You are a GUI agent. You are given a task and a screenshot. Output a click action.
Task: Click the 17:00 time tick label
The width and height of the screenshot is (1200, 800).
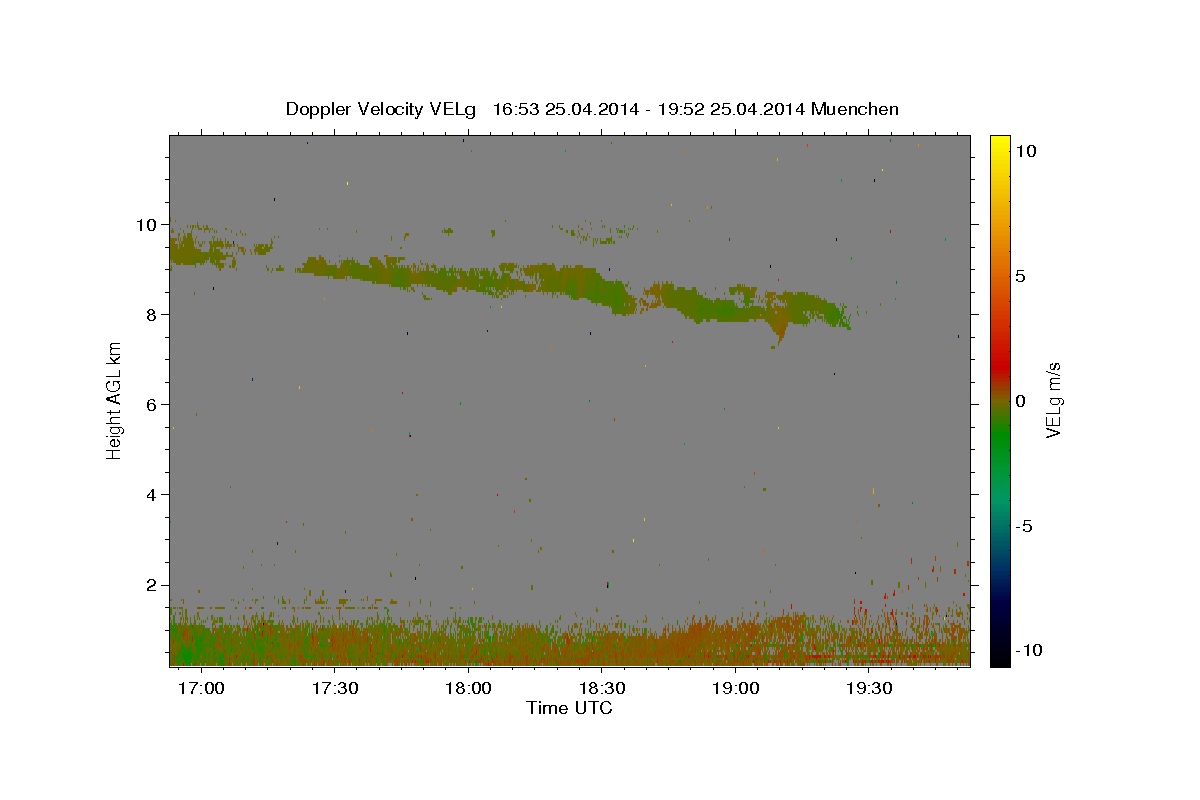coord(203,688)
